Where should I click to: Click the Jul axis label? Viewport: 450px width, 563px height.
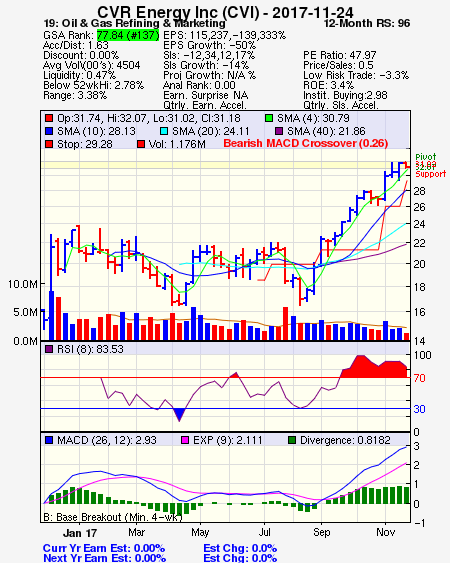point(264,532)
